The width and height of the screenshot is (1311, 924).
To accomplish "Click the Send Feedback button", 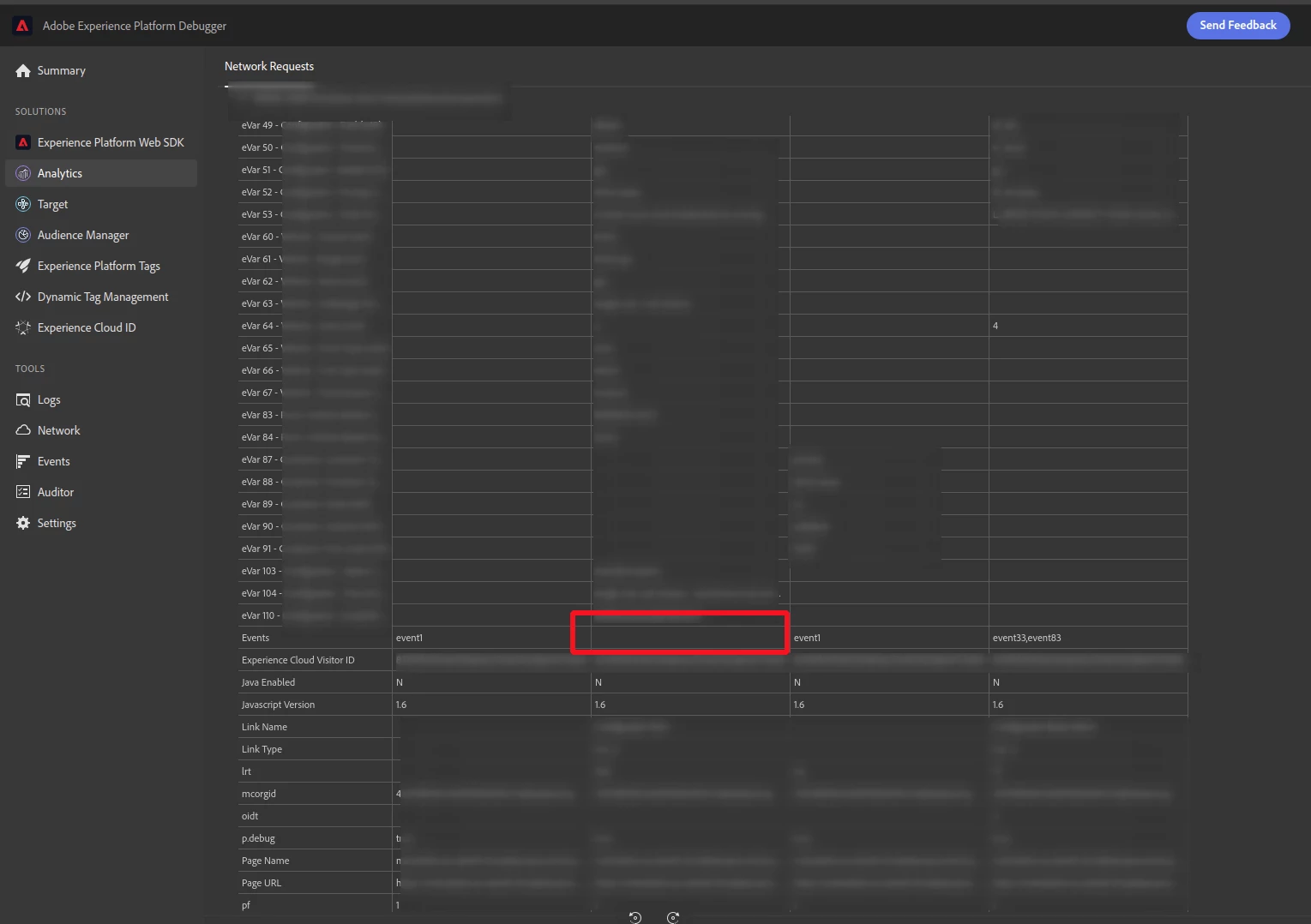I will [x=1238, y=26].
